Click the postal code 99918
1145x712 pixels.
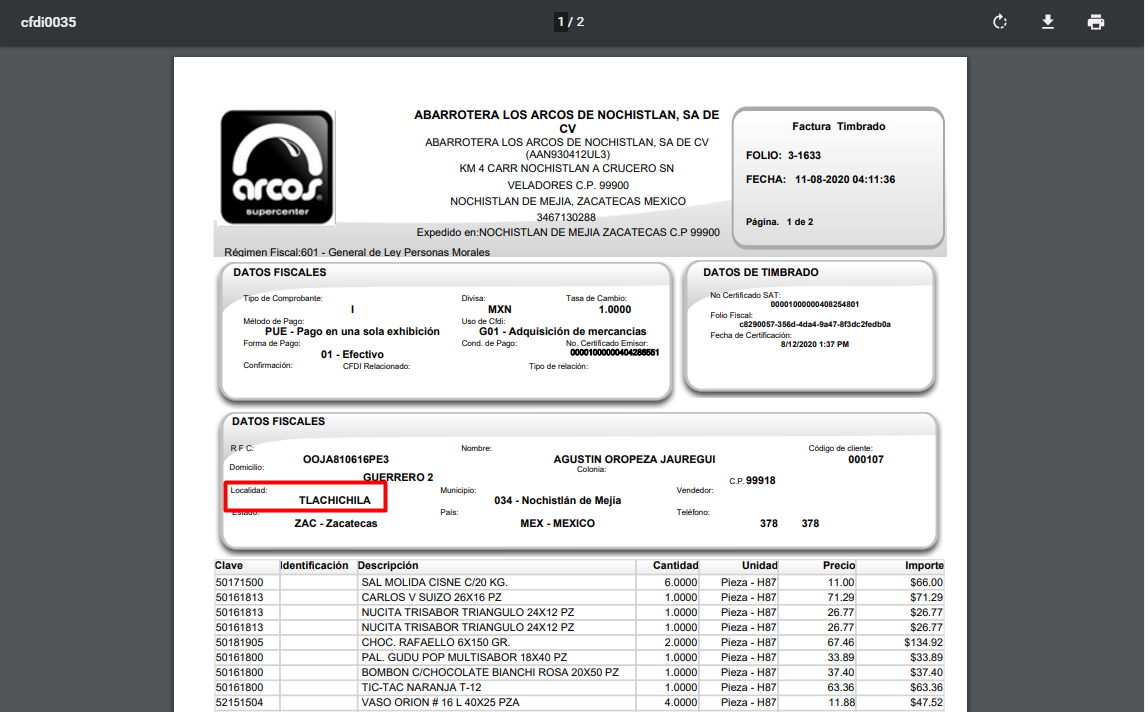click(x=760, y=481)
